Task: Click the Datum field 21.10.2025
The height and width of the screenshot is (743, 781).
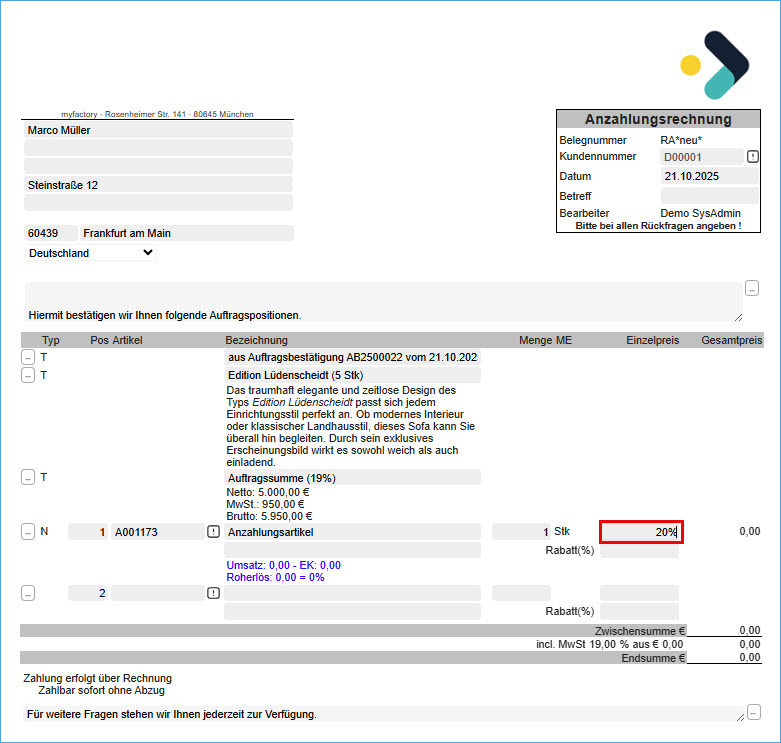Action: coord(709,176)
